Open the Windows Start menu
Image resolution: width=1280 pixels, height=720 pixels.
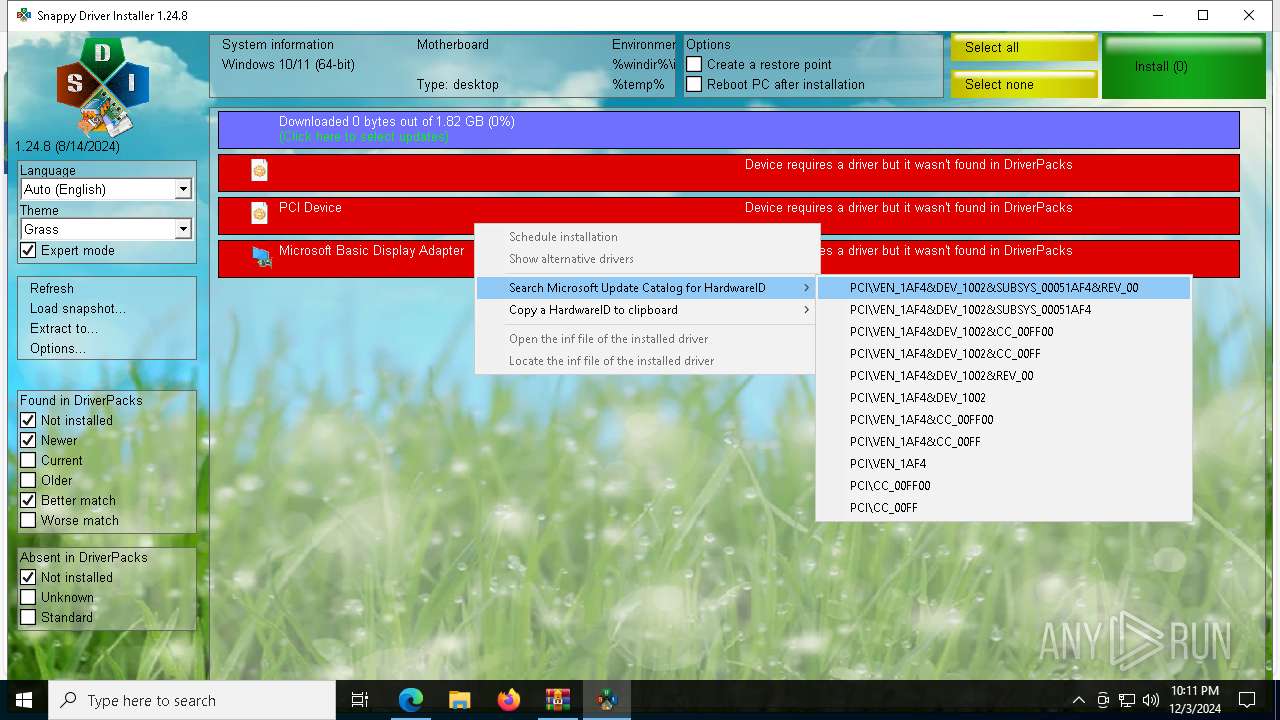(x=24, y=700)
